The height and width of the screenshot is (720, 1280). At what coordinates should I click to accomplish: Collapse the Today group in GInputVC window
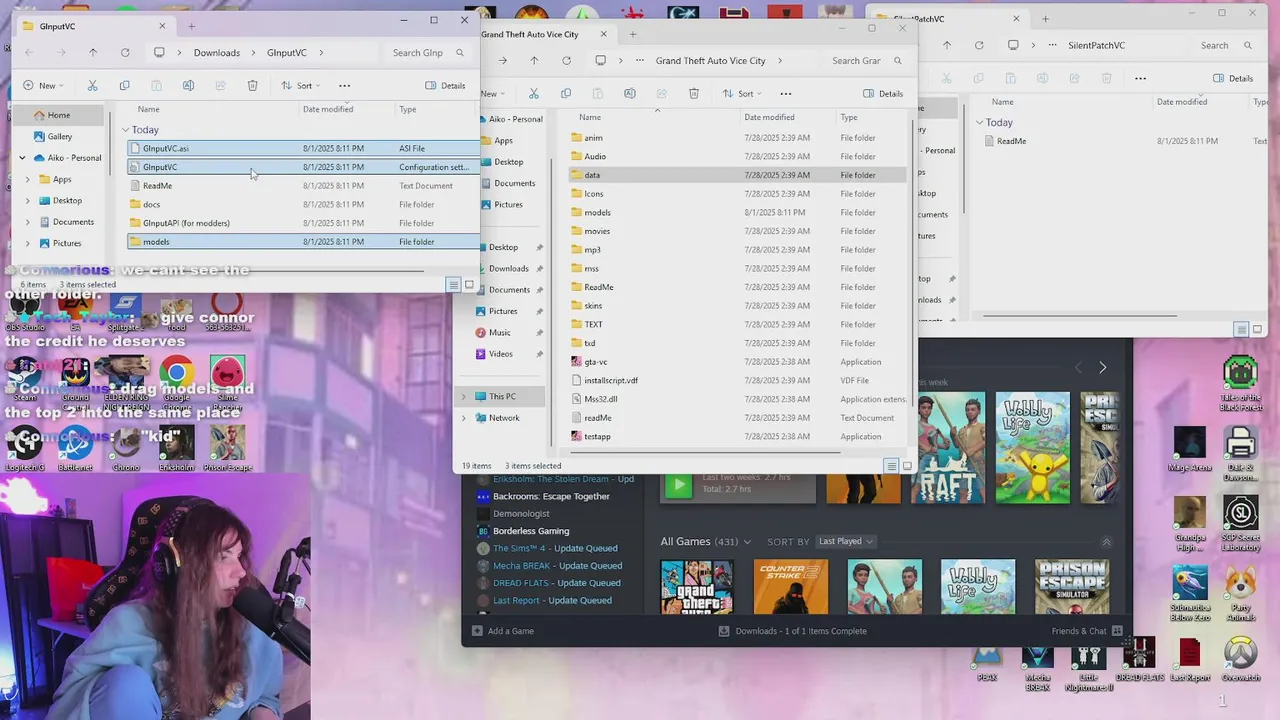[x=126, y=130]
